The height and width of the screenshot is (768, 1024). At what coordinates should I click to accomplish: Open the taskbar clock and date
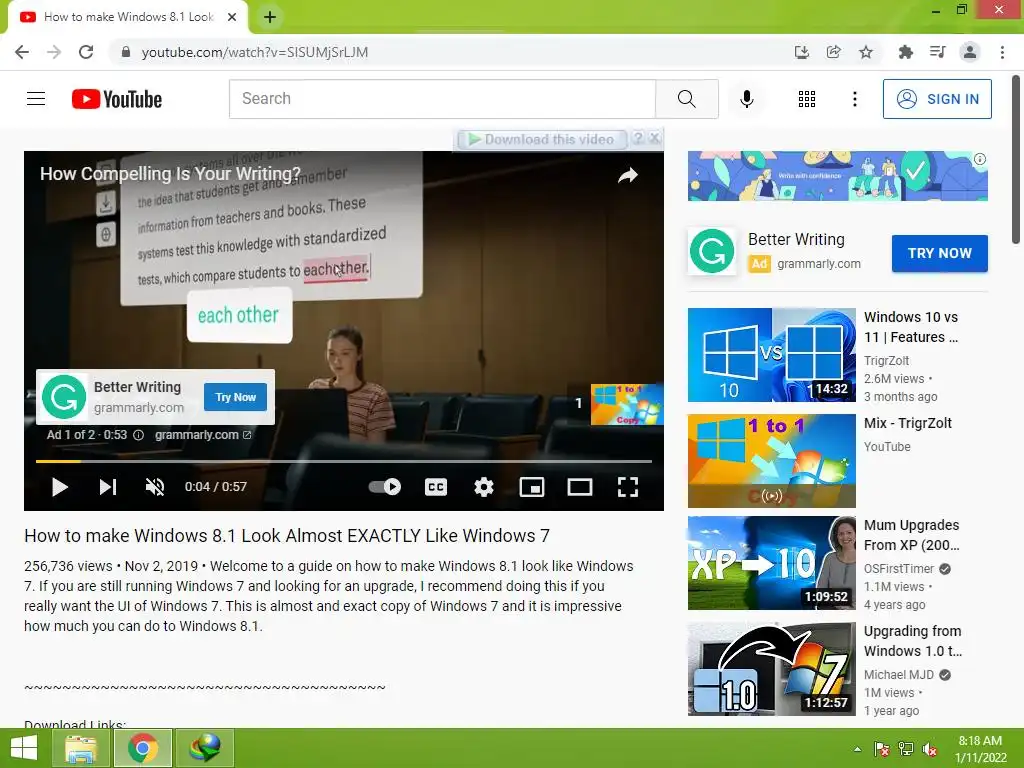pyautogui.click(x=980, y=749)
